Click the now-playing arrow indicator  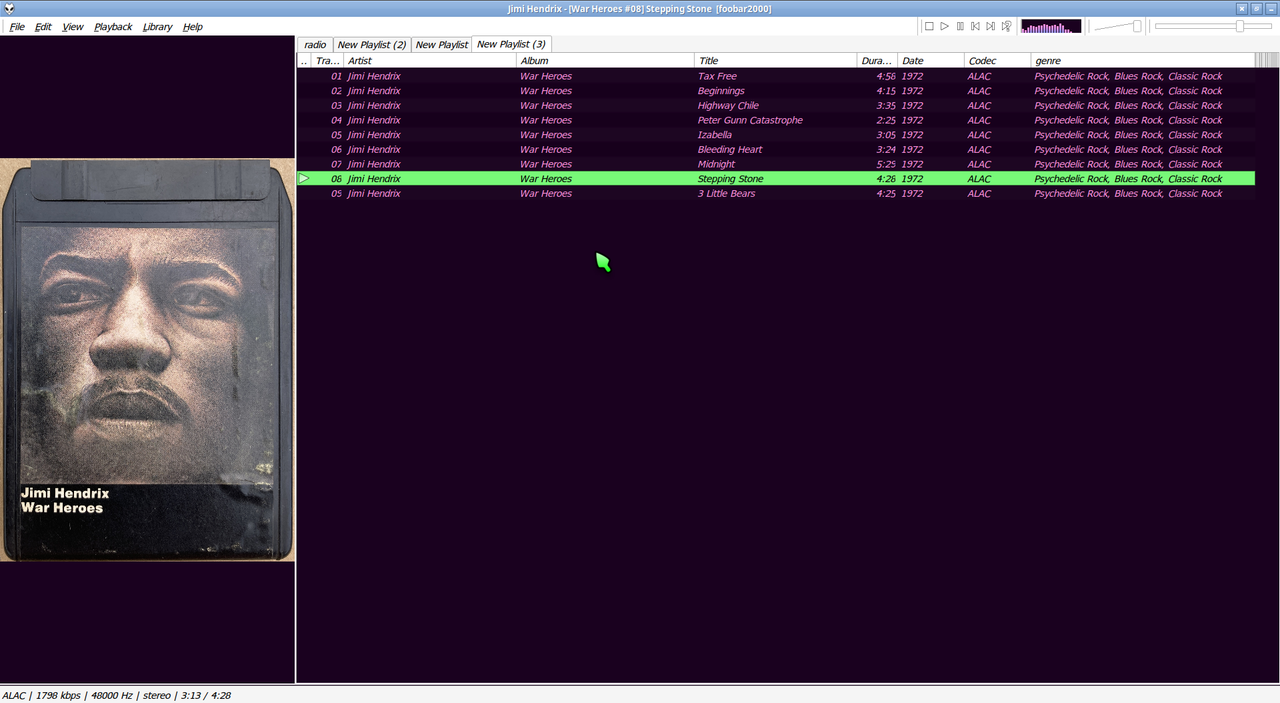coord(304,179)
